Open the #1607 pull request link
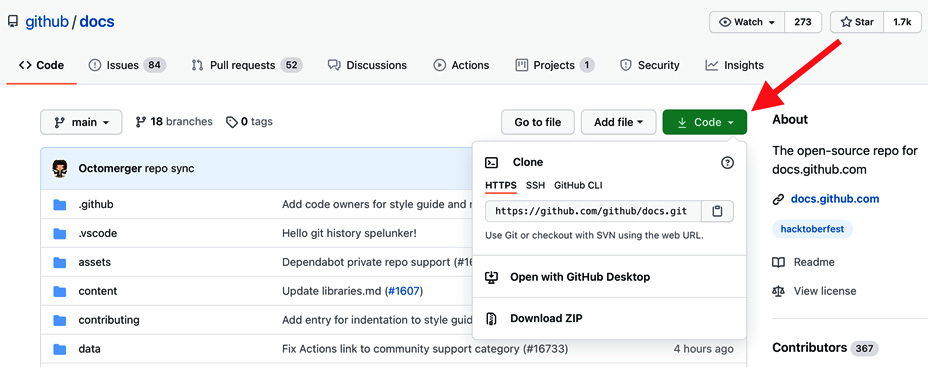The width and height of the screenshot is (928, 367). tap(404, 291)
